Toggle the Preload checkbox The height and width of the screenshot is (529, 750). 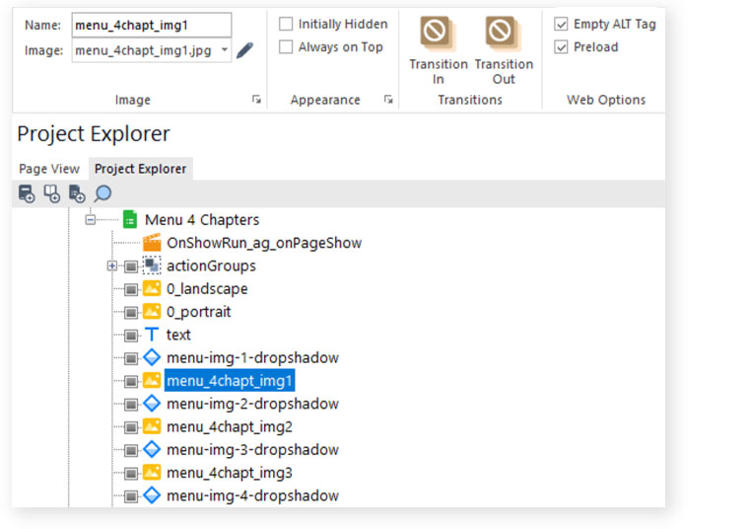(561, 47)
